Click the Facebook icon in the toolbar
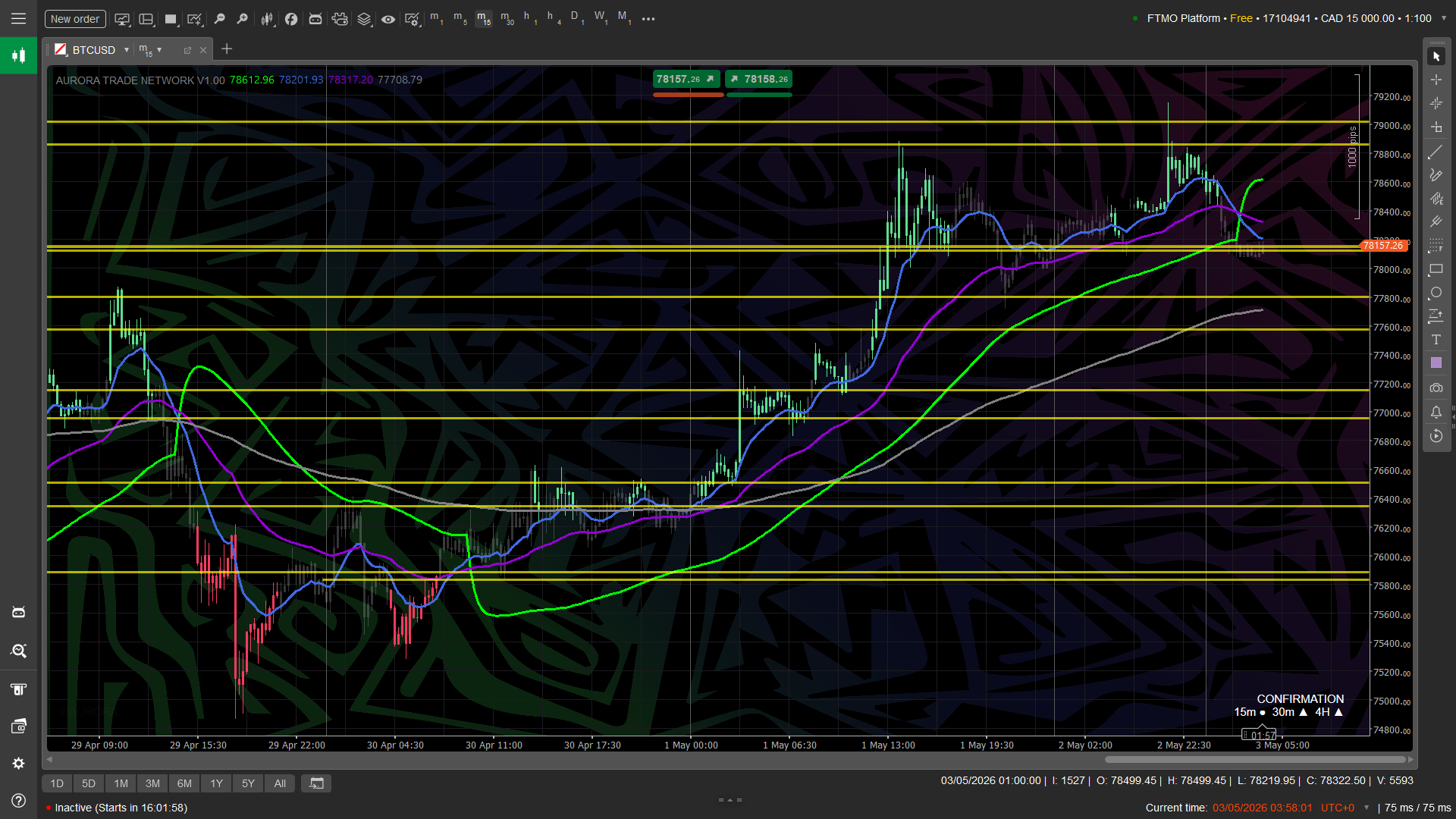1456x819 pixels. pyautogui.click(x=291, y=19)
